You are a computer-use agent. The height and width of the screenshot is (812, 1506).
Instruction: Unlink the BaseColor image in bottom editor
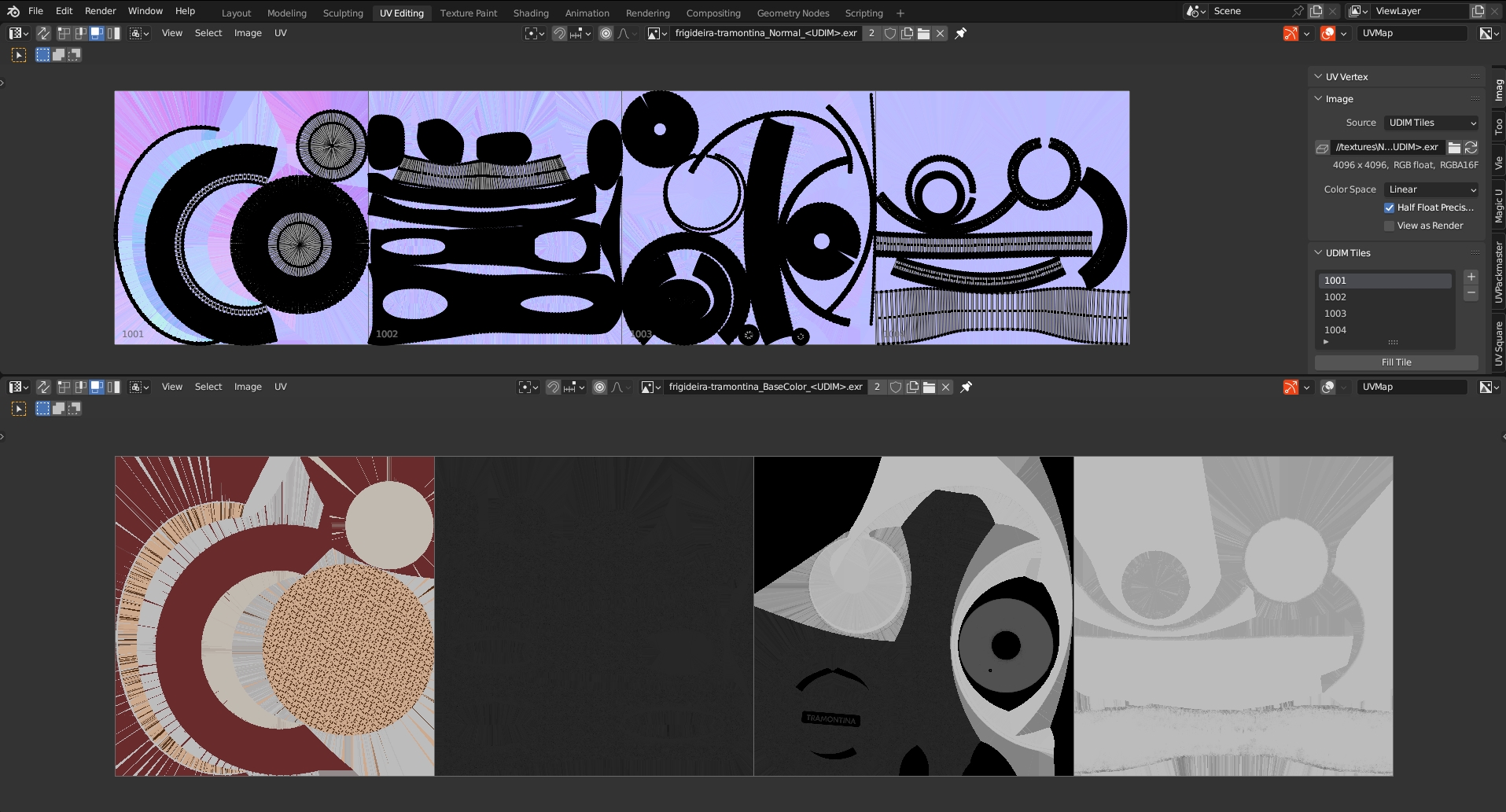coord(945,387)
